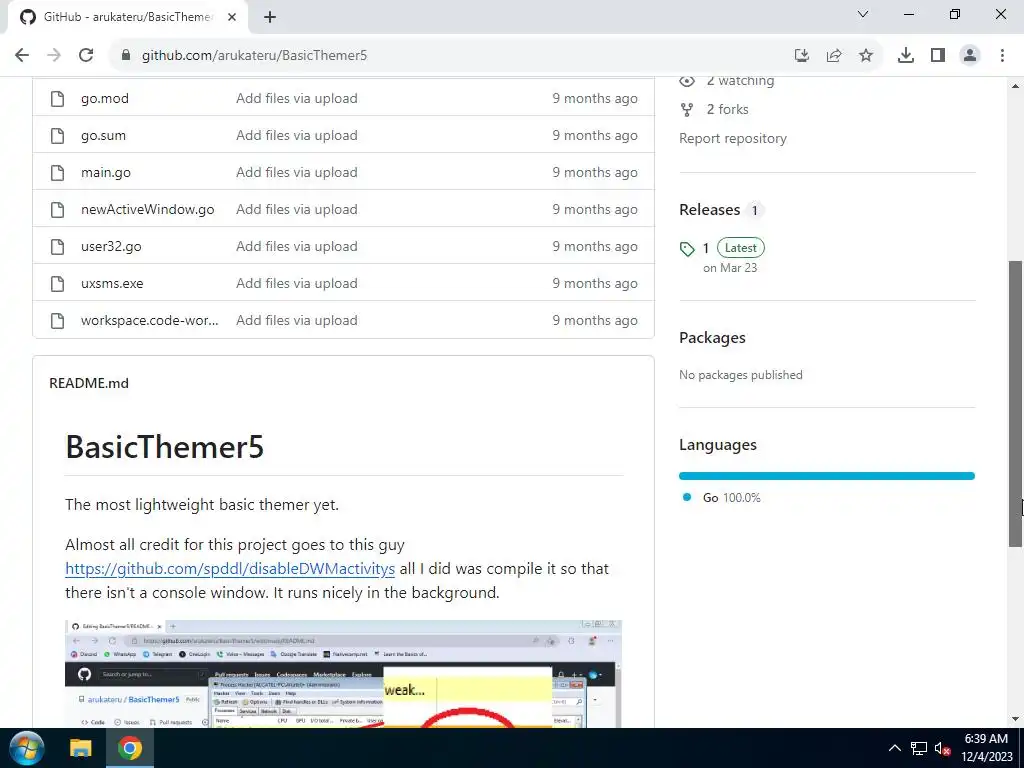Click the page vertical scrollbar thumb
The image size is (1024, 768).
pos(1016,404)
